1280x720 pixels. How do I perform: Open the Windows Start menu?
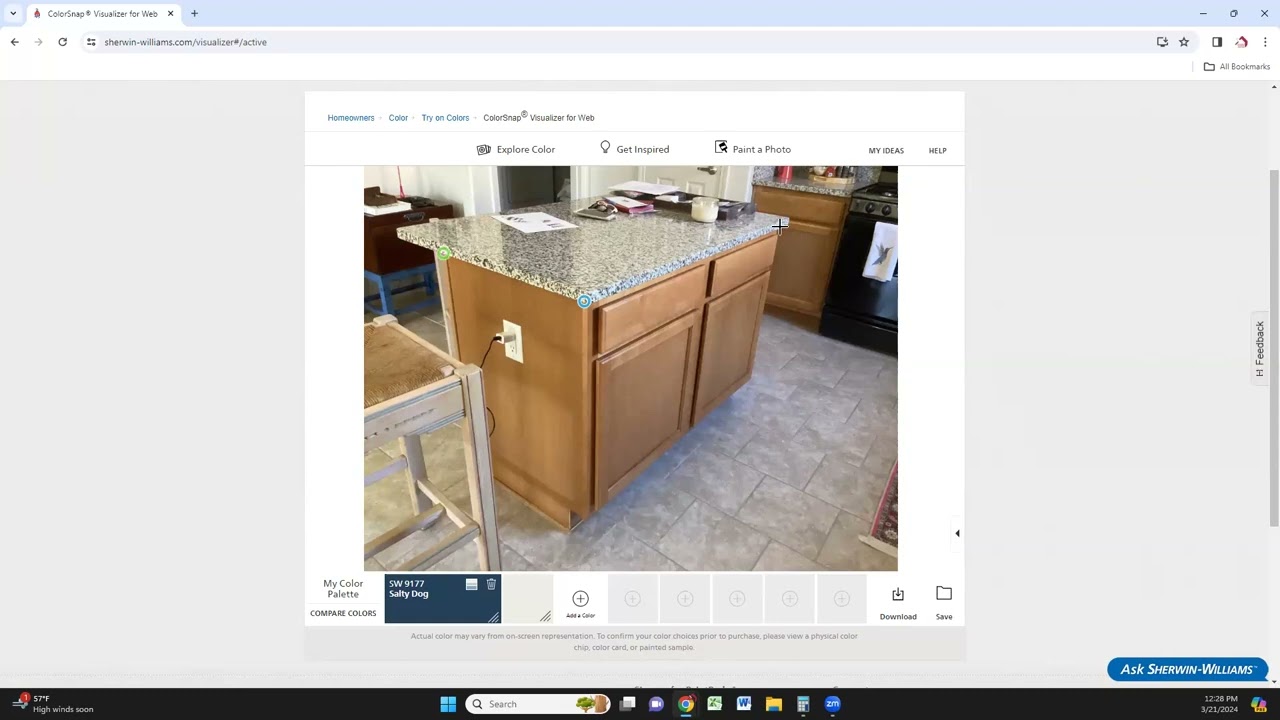tap(448, 704)
